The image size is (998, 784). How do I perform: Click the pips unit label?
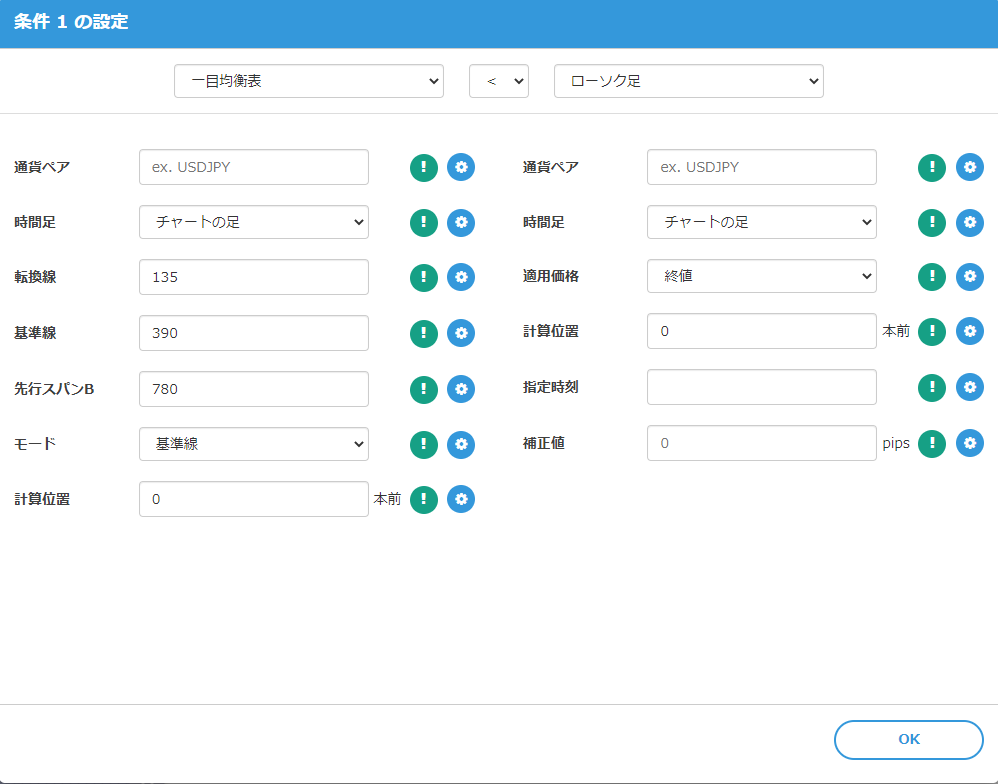[896, 444]
